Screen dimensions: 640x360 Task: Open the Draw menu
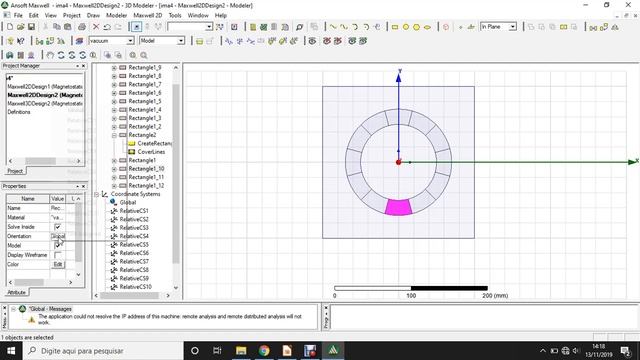pos(93,15)
